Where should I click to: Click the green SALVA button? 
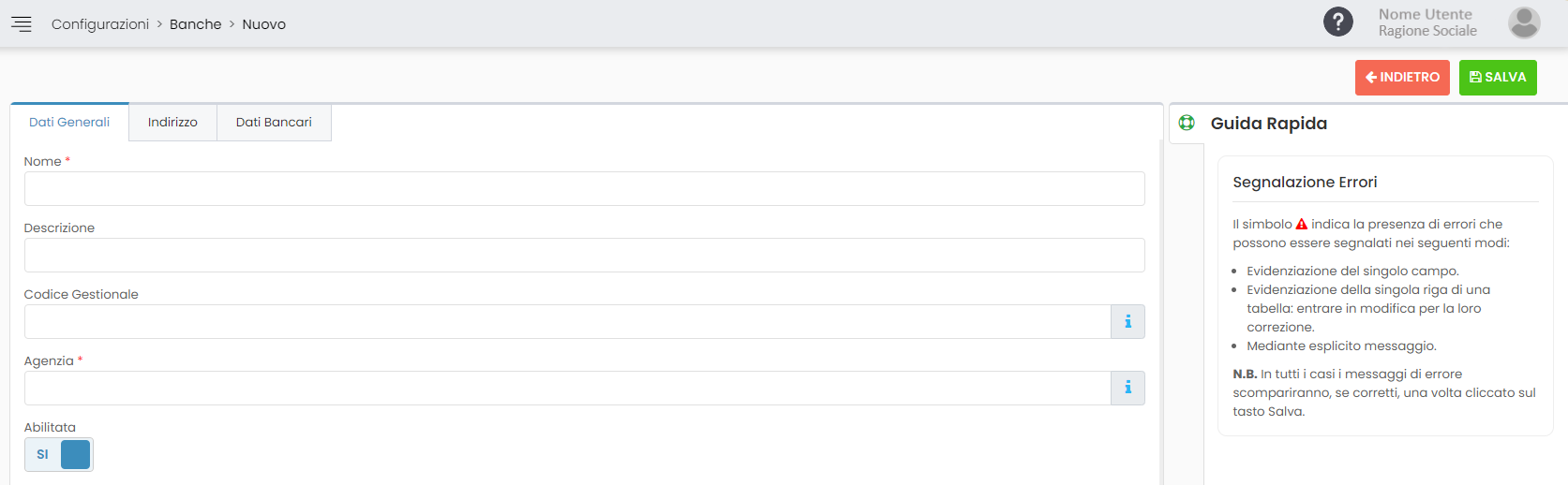click(x=1498, y=78)
